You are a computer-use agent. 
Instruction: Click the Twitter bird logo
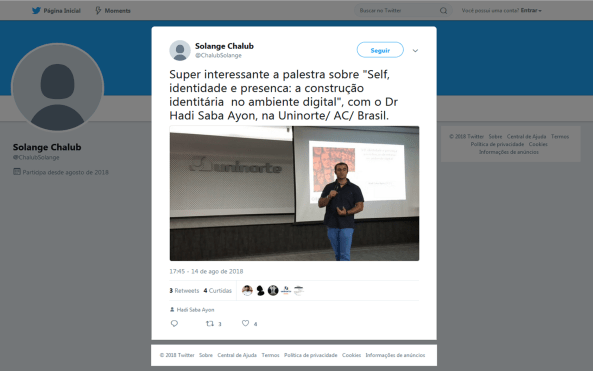[36, 11]
